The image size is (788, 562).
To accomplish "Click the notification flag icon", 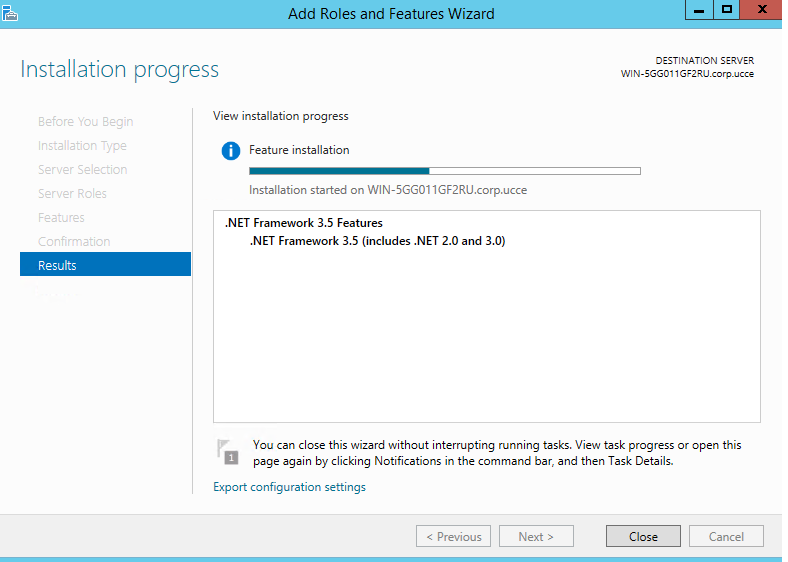I will (x=228, y=451).
